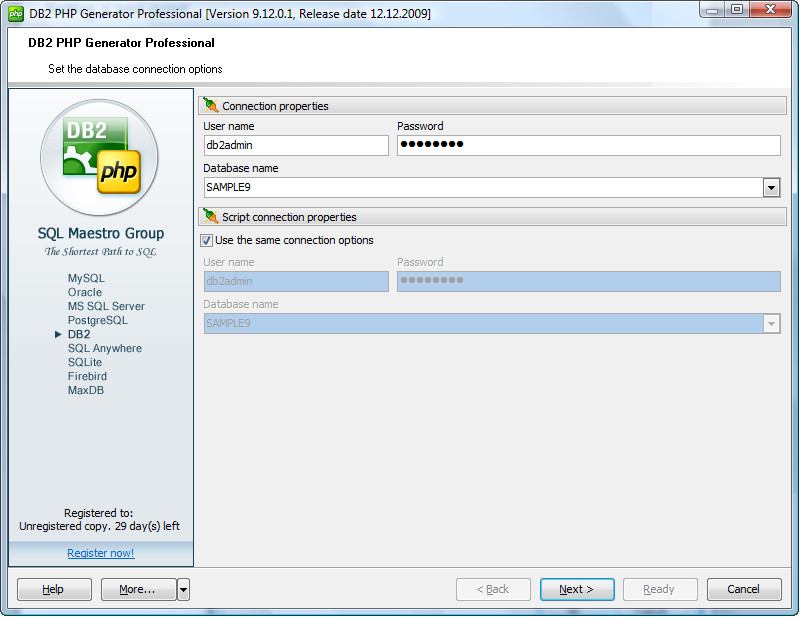The image size is (800, 619).
Task: Open the More button dropdown arrow
Action: 183,590
